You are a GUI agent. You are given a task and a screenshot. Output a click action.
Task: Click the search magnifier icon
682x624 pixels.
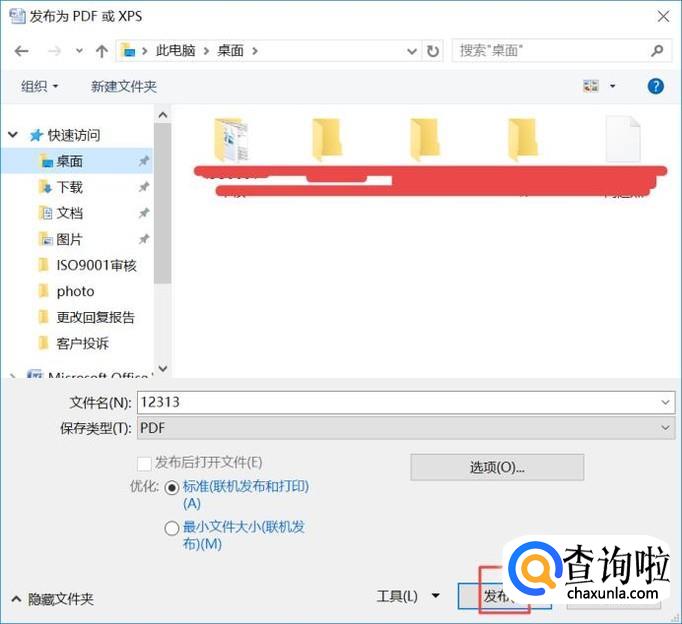(x=657, y=50)
